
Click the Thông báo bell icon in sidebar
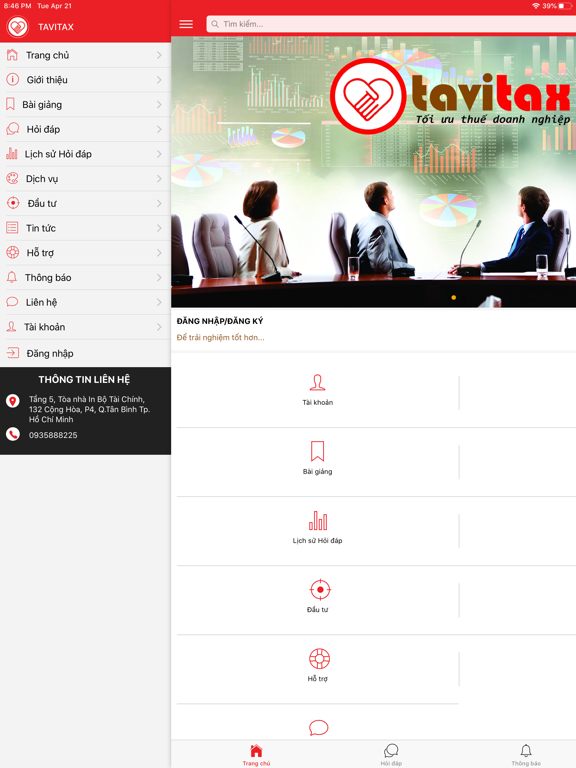coord(12,277)
